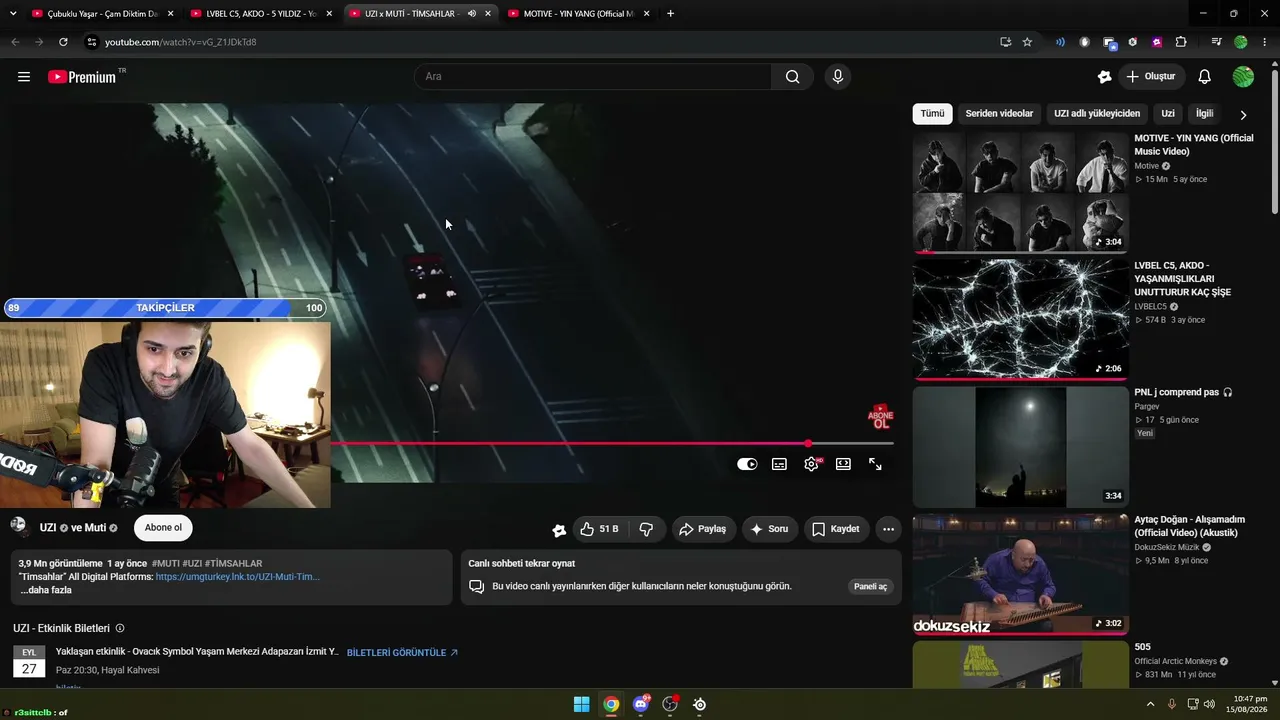Image resolution: width=1280 pixels, height=720 pixels.
Task: Bookmark this page with the star
Action: pos(1027,42)
